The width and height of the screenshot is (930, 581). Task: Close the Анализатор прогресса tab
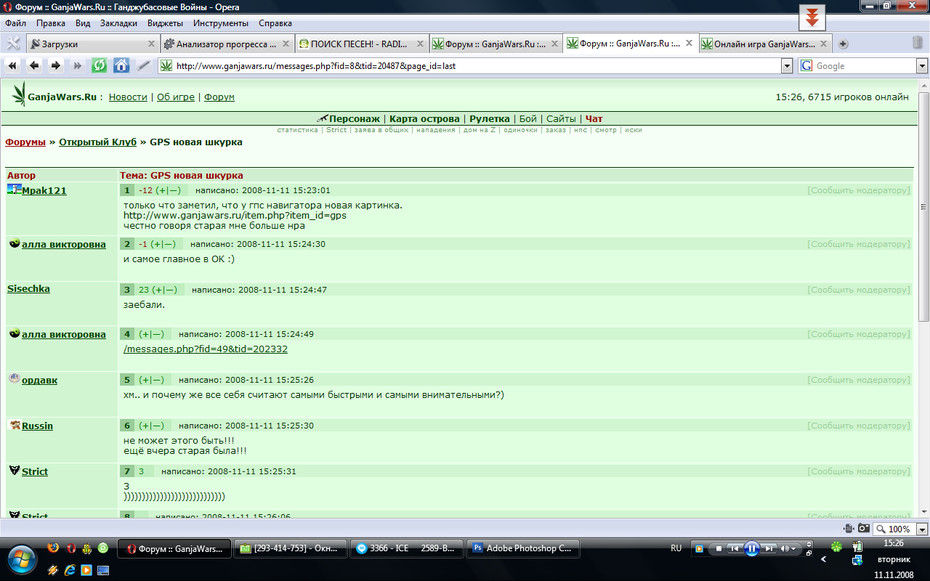point(285,44)
